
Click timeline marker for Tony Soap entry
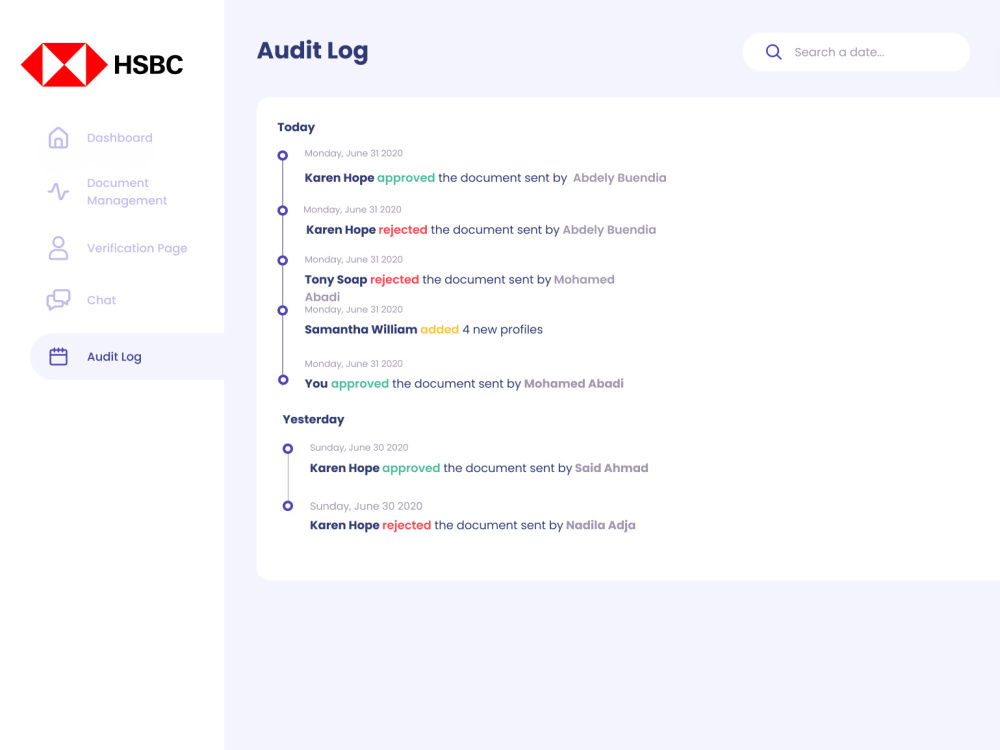[x=283, y=260]
